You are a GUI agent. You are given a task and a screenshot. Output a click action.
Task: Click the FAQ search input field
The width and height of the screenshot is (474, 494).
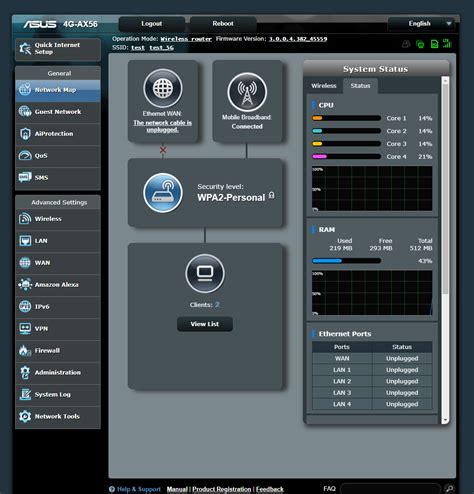pos(390,489)
